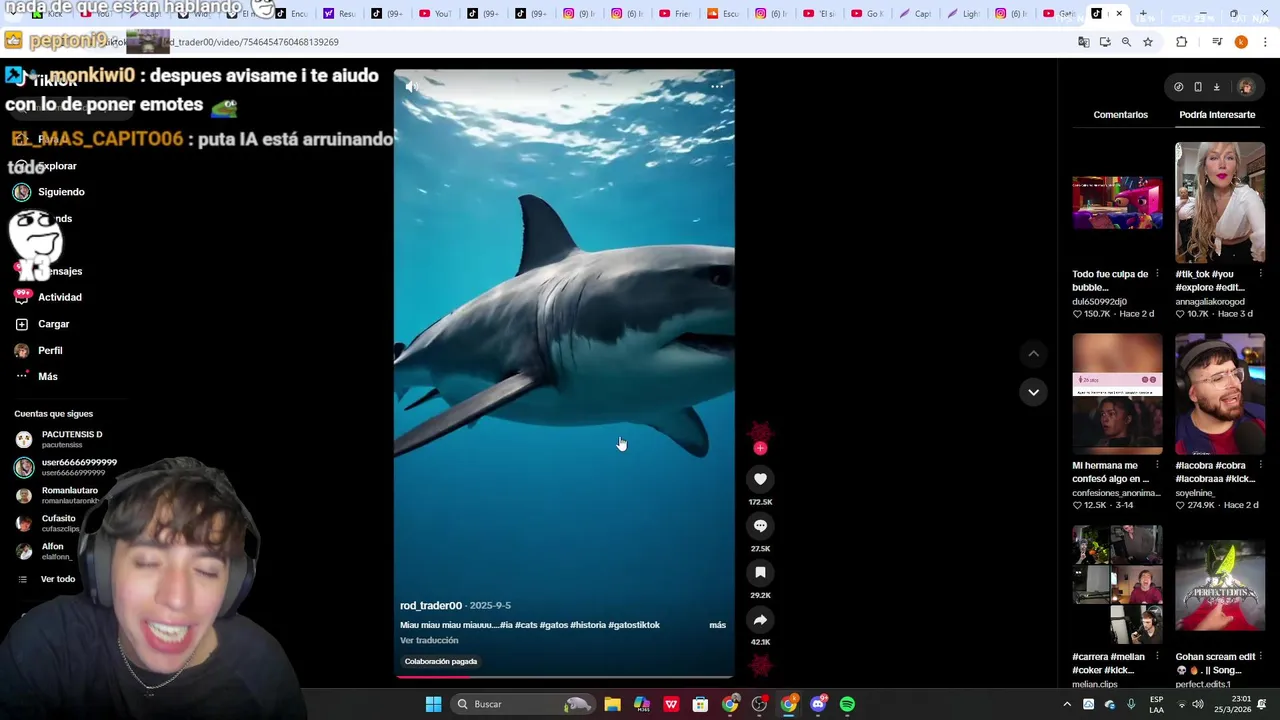The height and width of the screenshot is (720, 1280).
Task: Open options for the '#lacobra #cobra' suggestion
Action: pyautogui.click(x=1260, y=466)
